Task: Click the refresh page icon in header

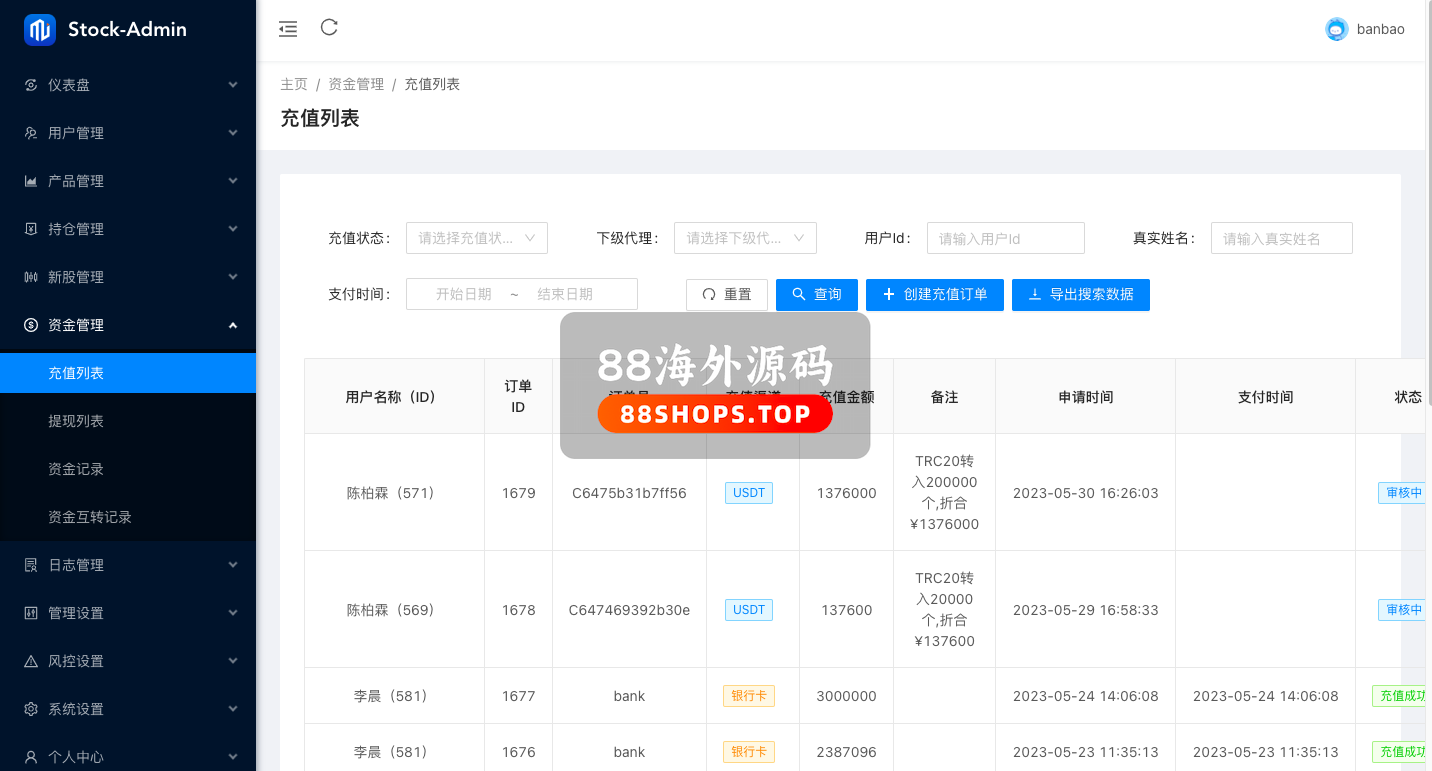Action: click(x=329, y=28)
